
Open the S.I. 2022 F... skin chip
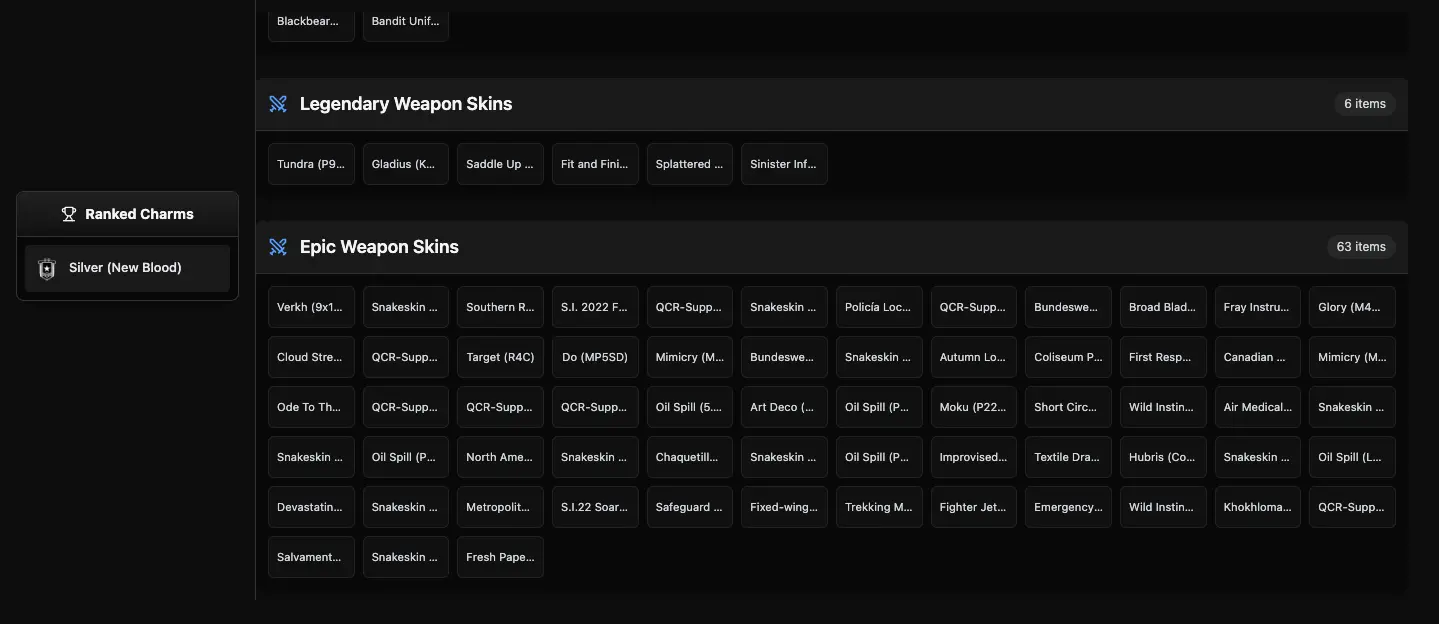595,307
